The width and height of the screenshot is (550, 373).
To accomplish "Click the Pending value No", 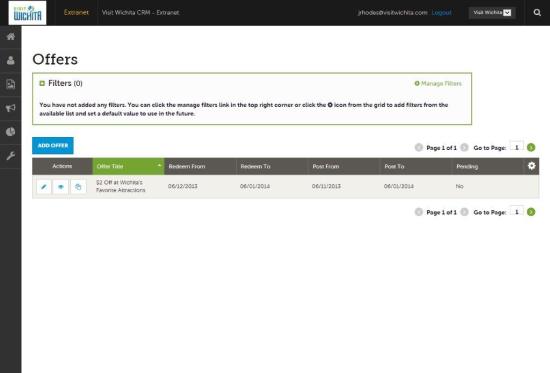I will coord(460,186).
